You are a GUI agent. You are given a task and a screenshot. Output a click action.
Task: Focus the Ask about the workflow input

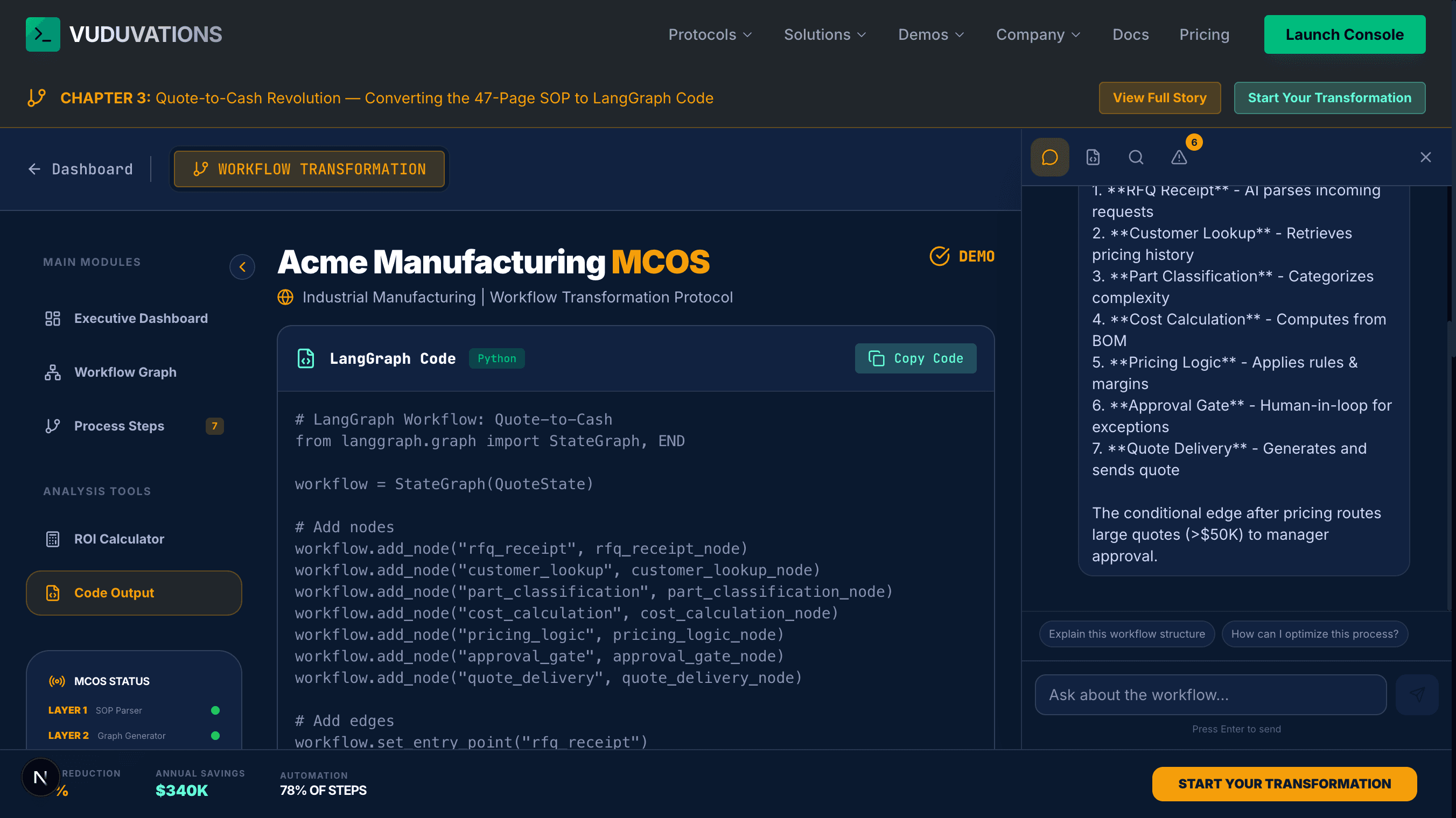pos(1210,694)
